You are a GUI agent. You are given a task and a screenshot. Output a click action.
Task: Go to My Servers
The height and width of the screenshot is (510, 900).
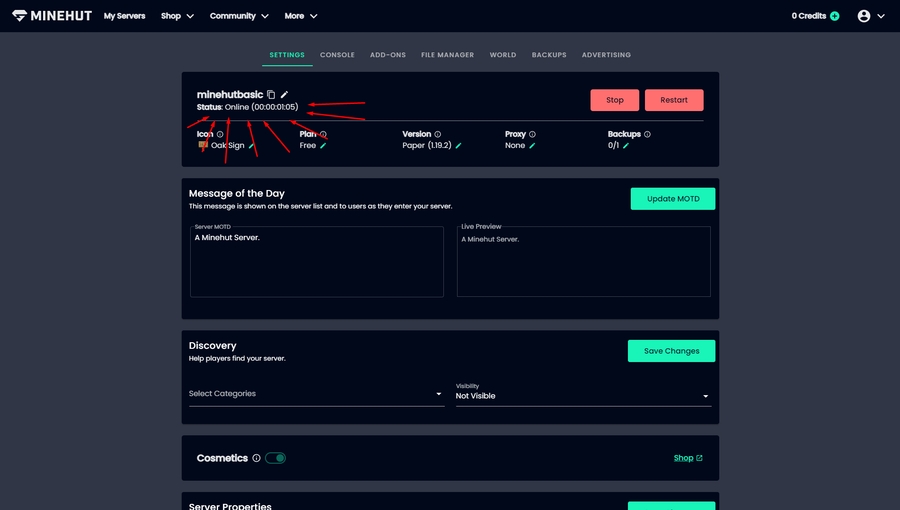(x=125, y=16)
